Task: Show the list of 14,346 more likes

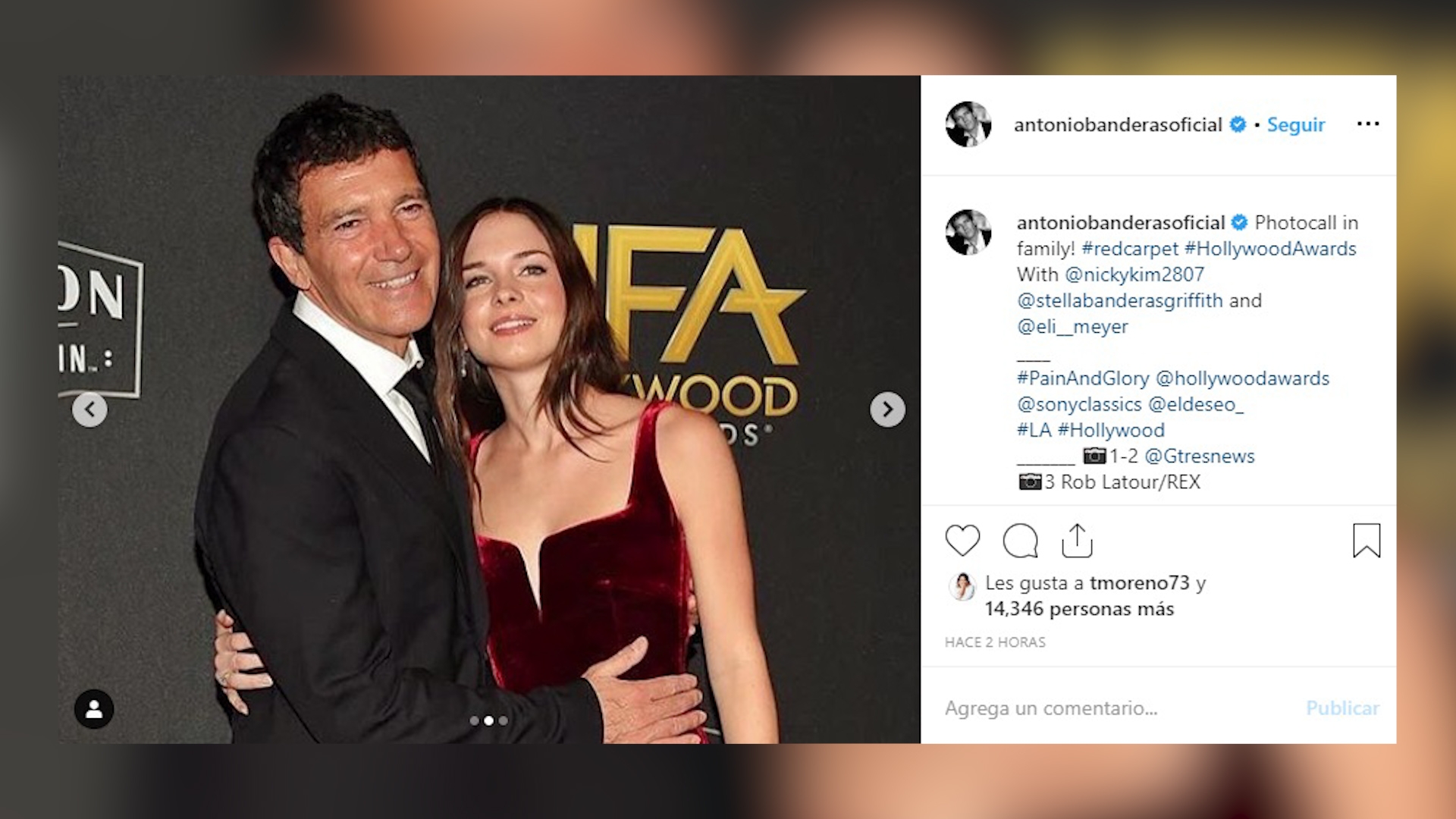Action: tap(1079, 609)
